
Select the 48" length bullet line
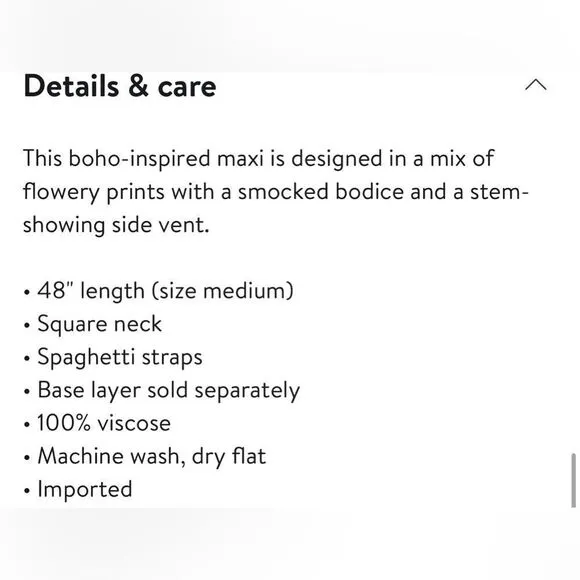click(159, 291)
